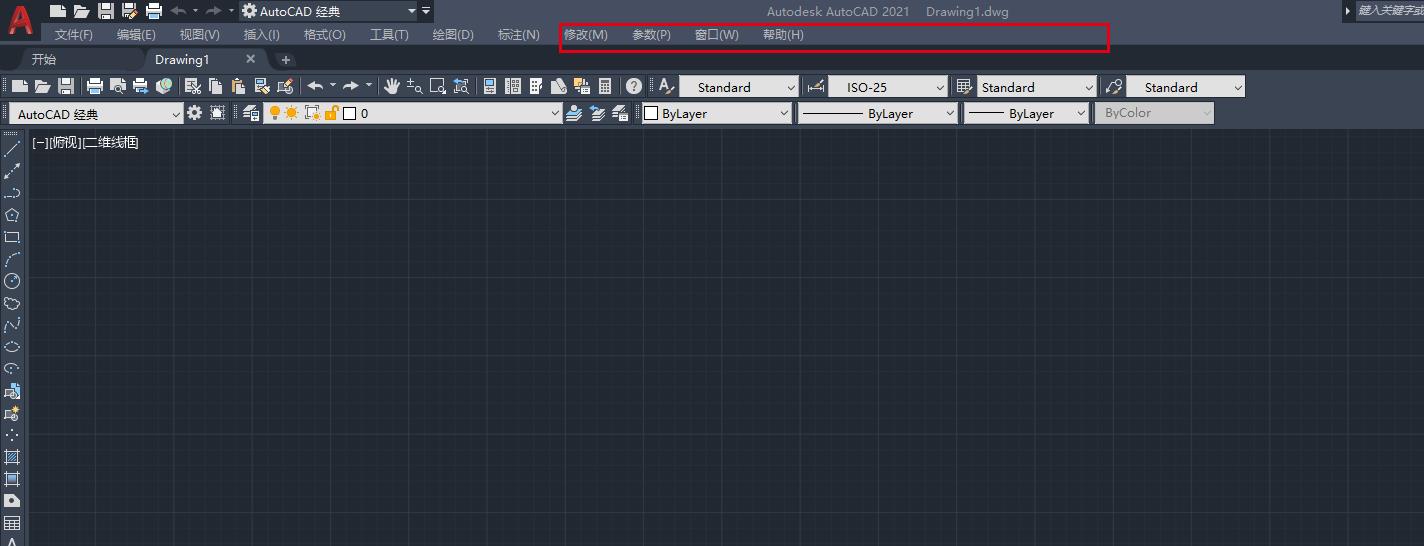Click the [俯视] view control label
Image resolution: width=1424 pixels, height=546 pixels.
[64, 143]
